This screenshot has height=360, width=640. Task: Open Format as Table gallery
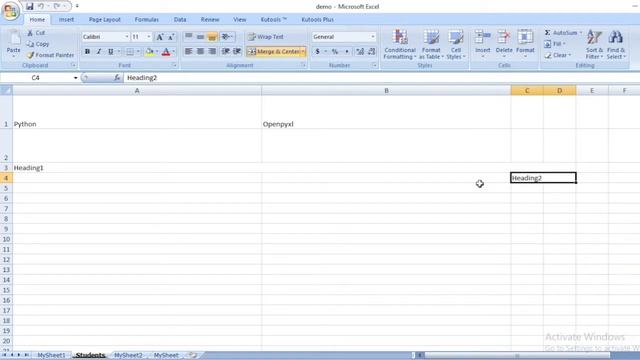point(431,44)
